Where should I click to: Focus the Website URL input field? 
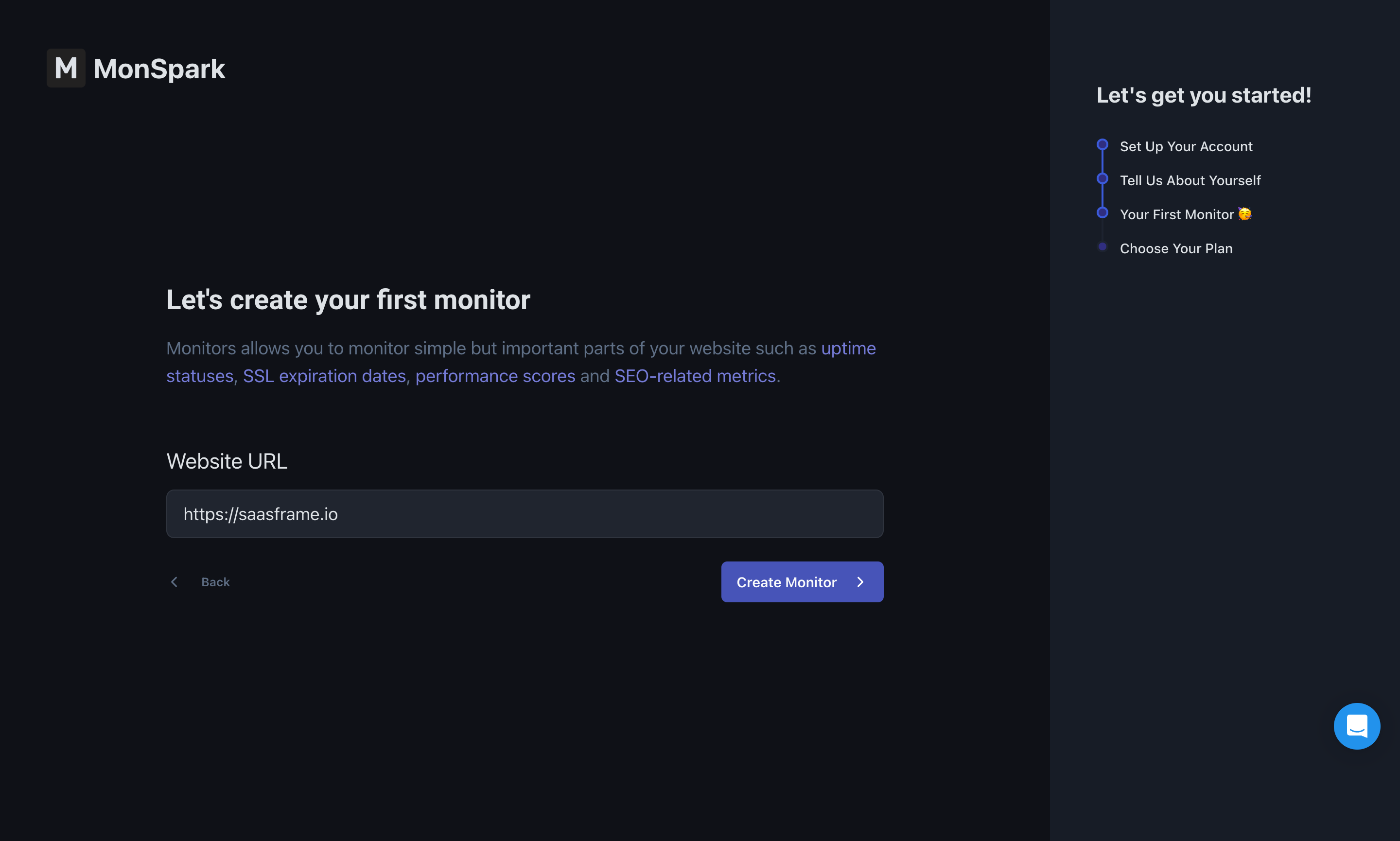[525, 514]
